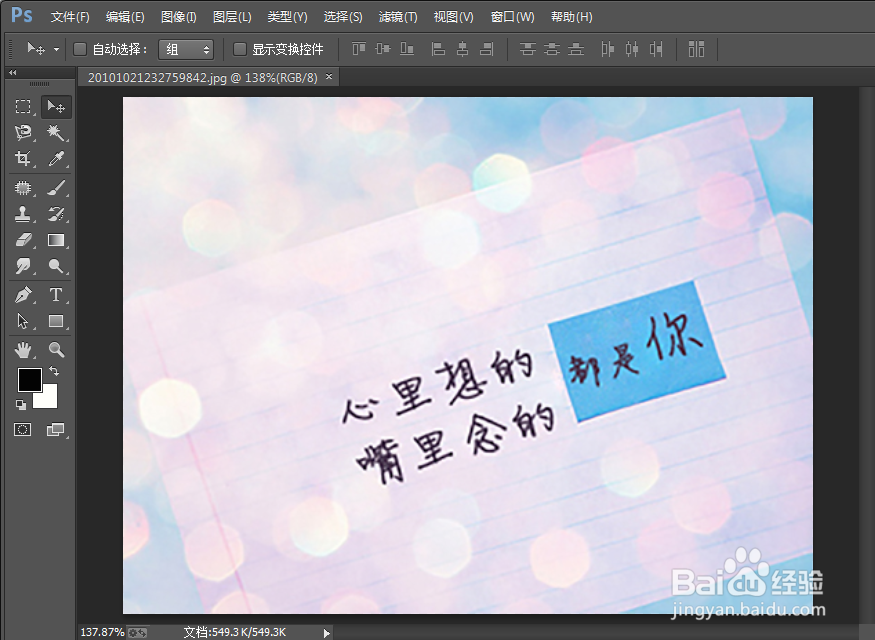Select the Hand tool
The image size is (875, 640).
[23, 350]
